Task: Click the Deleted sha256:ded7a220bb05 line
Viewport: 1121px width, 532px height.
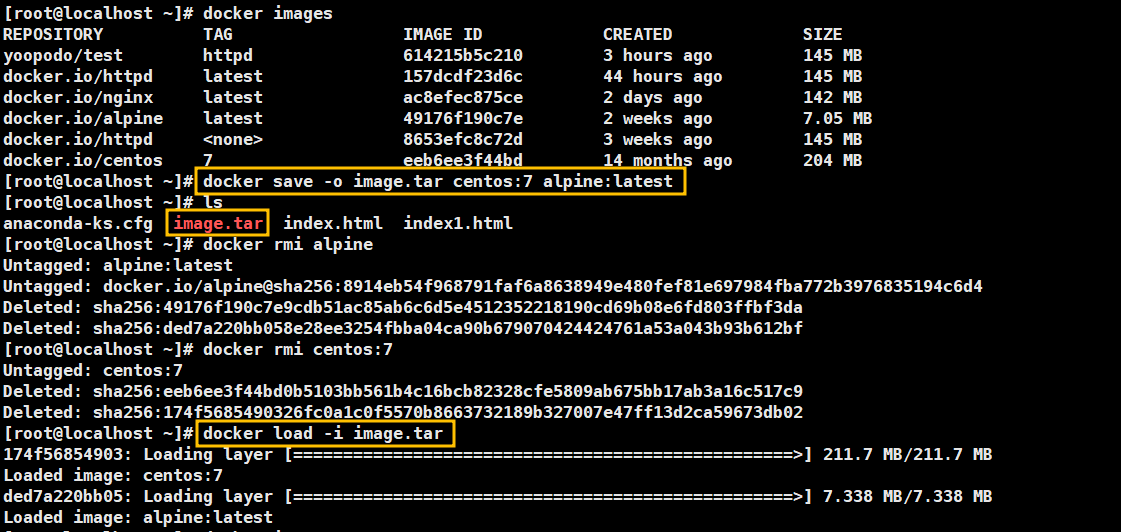Action: (x=403, y=329)
